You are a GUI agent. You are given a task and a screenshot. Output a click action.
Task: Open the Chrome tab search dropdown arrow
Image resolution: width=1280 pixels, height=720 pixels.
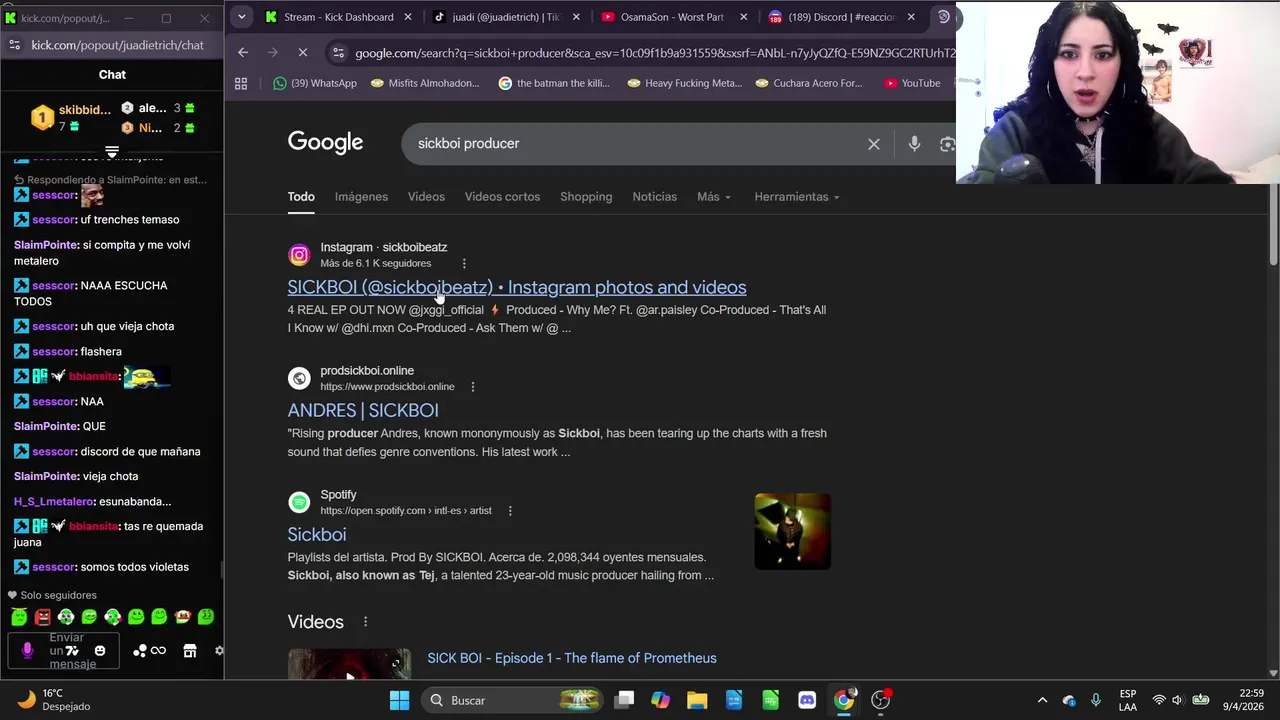(x=241, y=17)
